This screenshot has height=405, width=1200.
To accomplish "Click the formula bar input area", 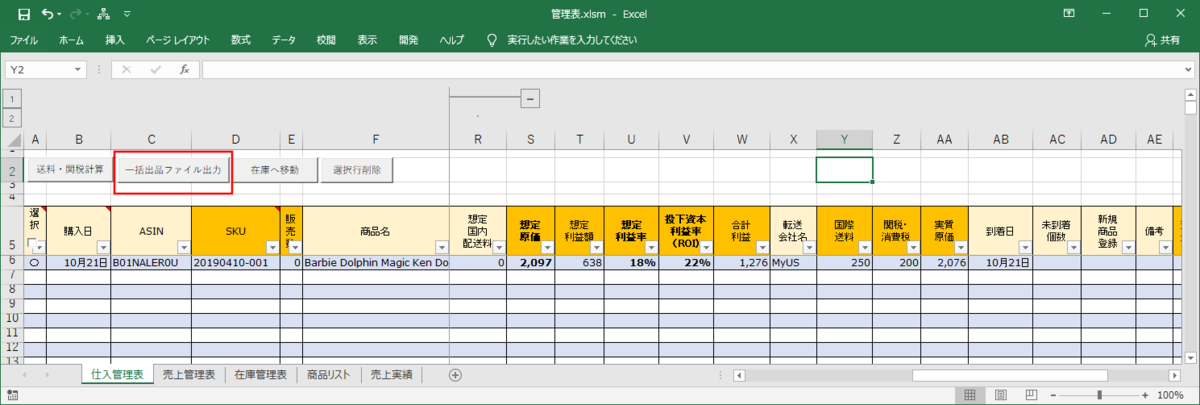I will [x=690, y=70].
